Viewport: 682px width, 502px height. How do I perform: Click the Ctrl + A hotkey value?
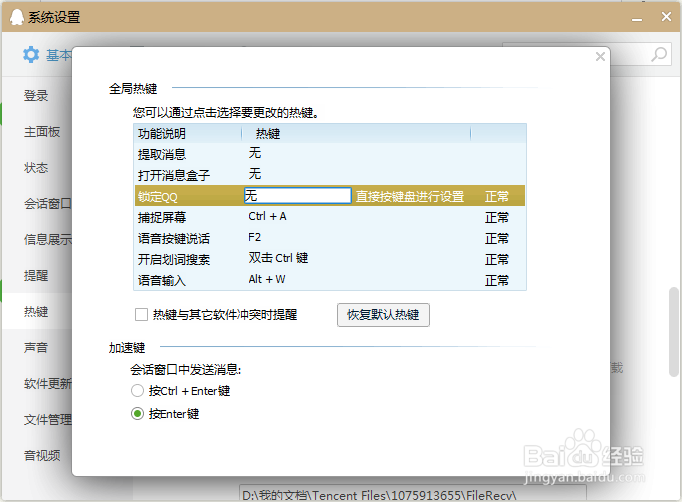pyautogui.click(x=267, y=216)
